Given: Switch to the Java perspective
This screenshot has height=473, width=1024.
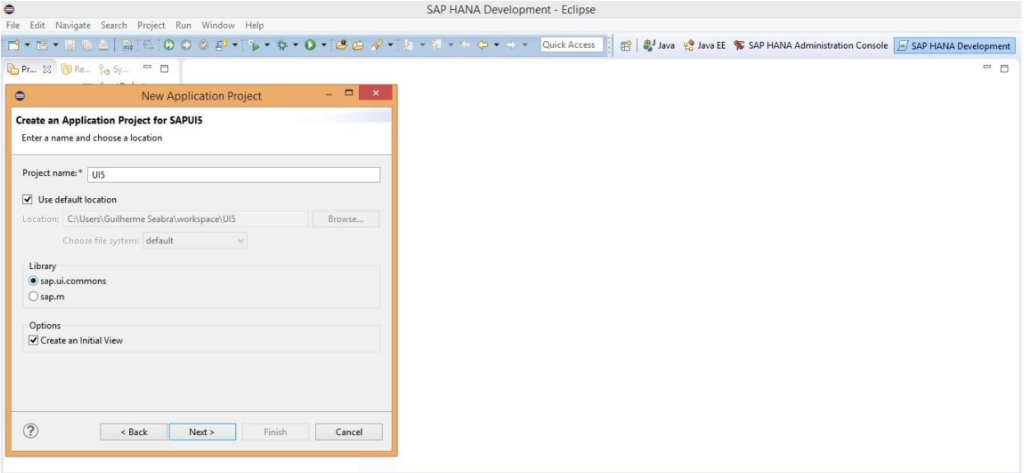Looking at the screenshot, I should pyautogui.click(x=659, y=45).
